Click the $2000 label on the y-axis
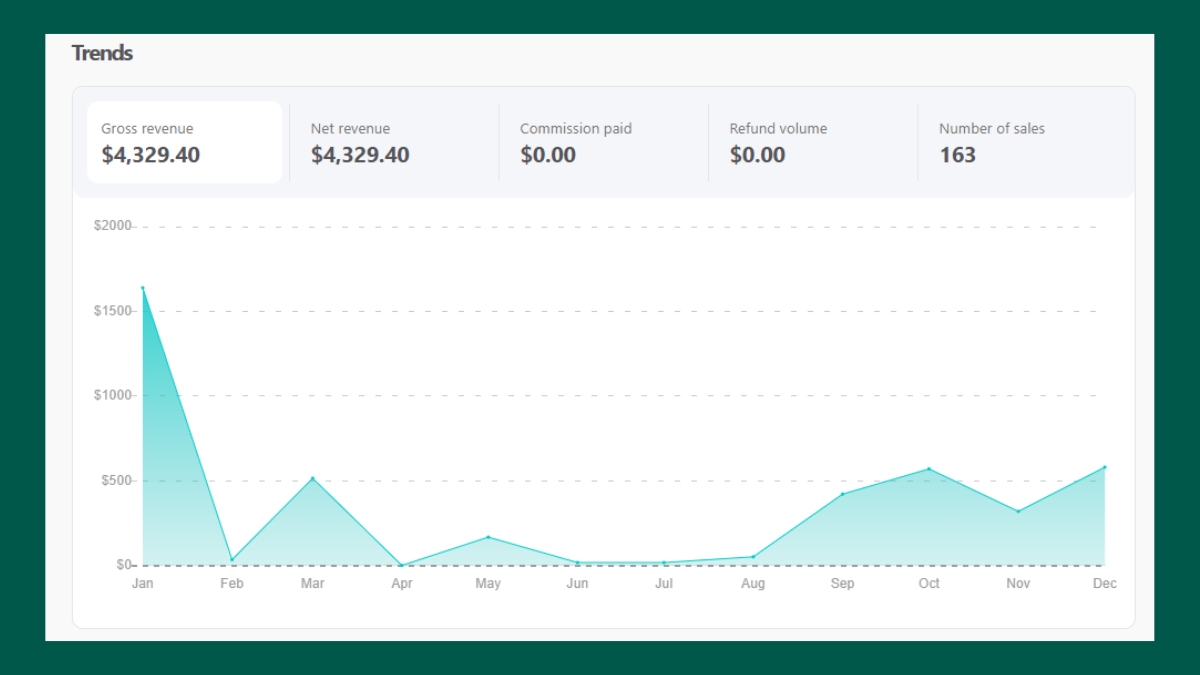 coord(113,225)
